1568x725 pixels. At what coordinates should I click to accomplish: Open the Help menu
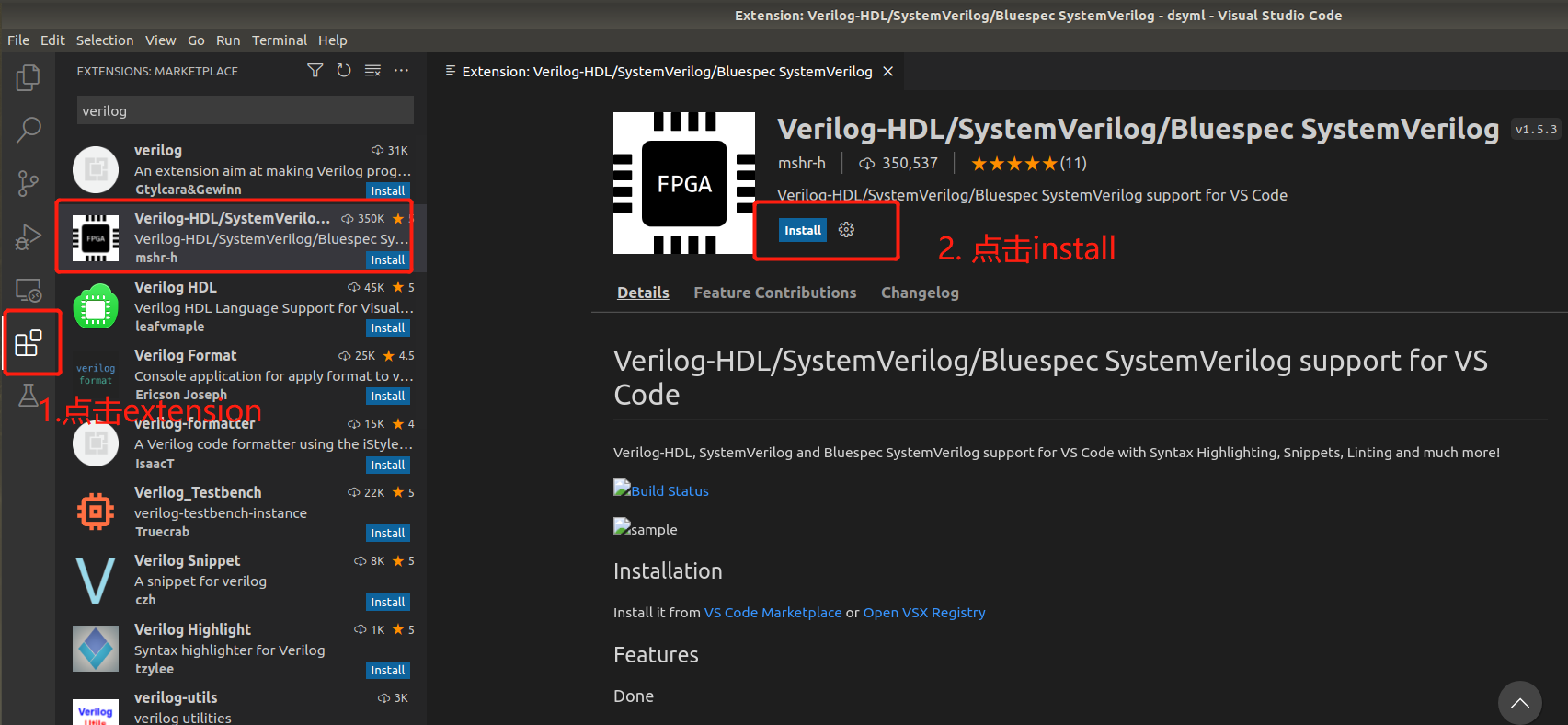tap(333, 40)
